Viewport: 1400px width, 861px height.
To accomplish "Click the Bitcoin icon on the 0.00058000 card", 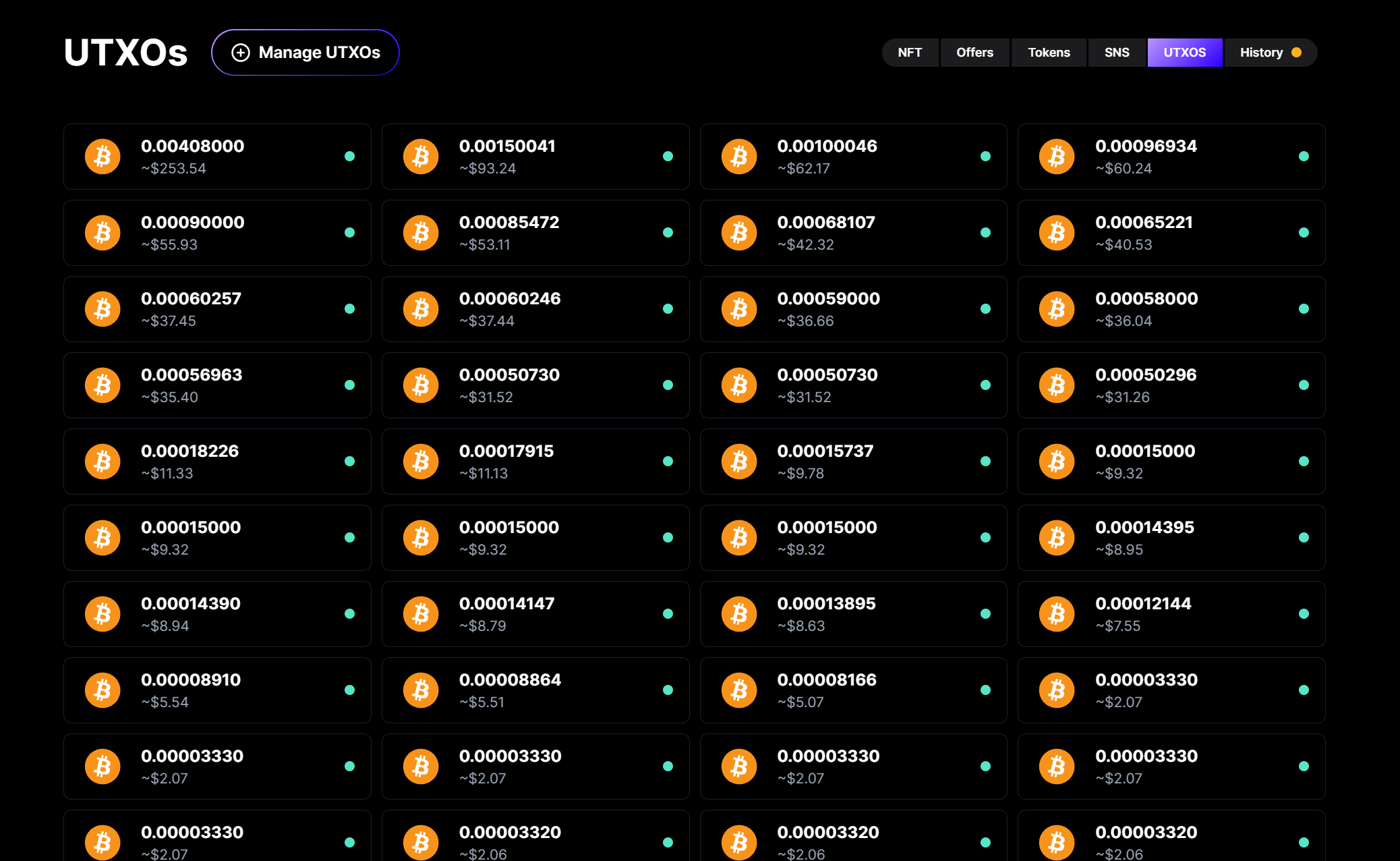I will tap(1057, 309).
